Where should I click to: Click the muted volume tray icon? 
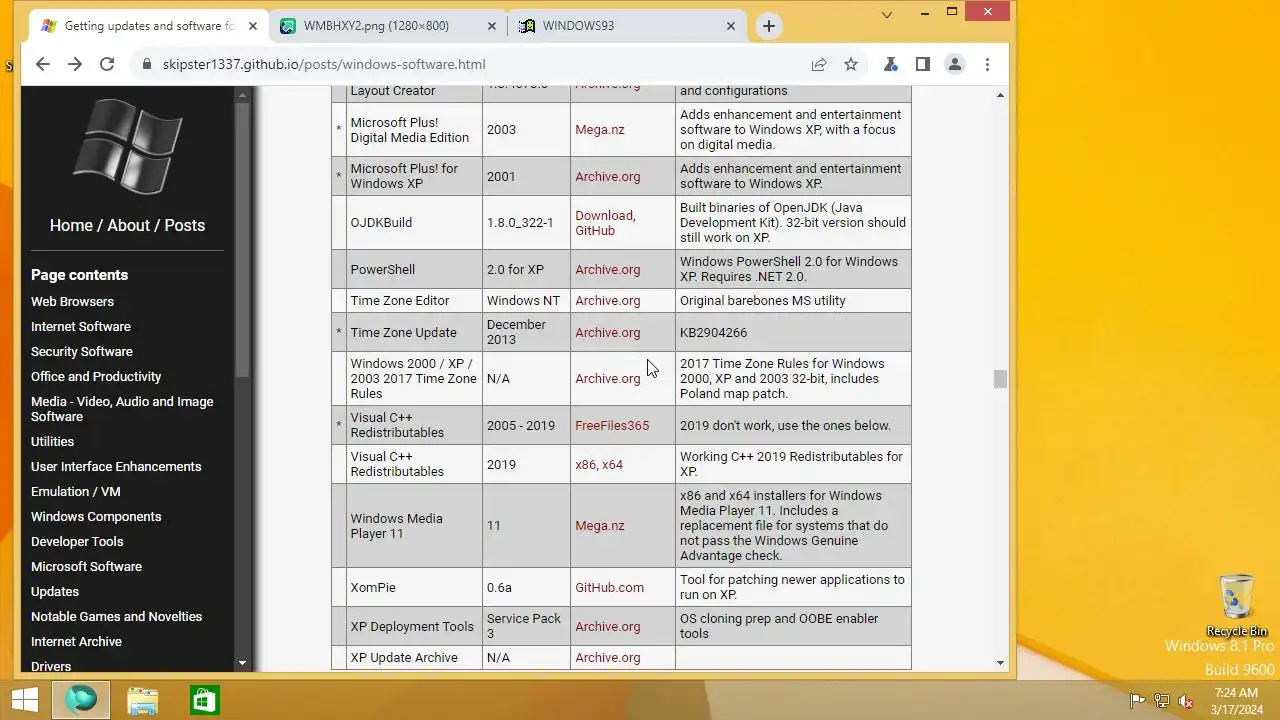1187,701
